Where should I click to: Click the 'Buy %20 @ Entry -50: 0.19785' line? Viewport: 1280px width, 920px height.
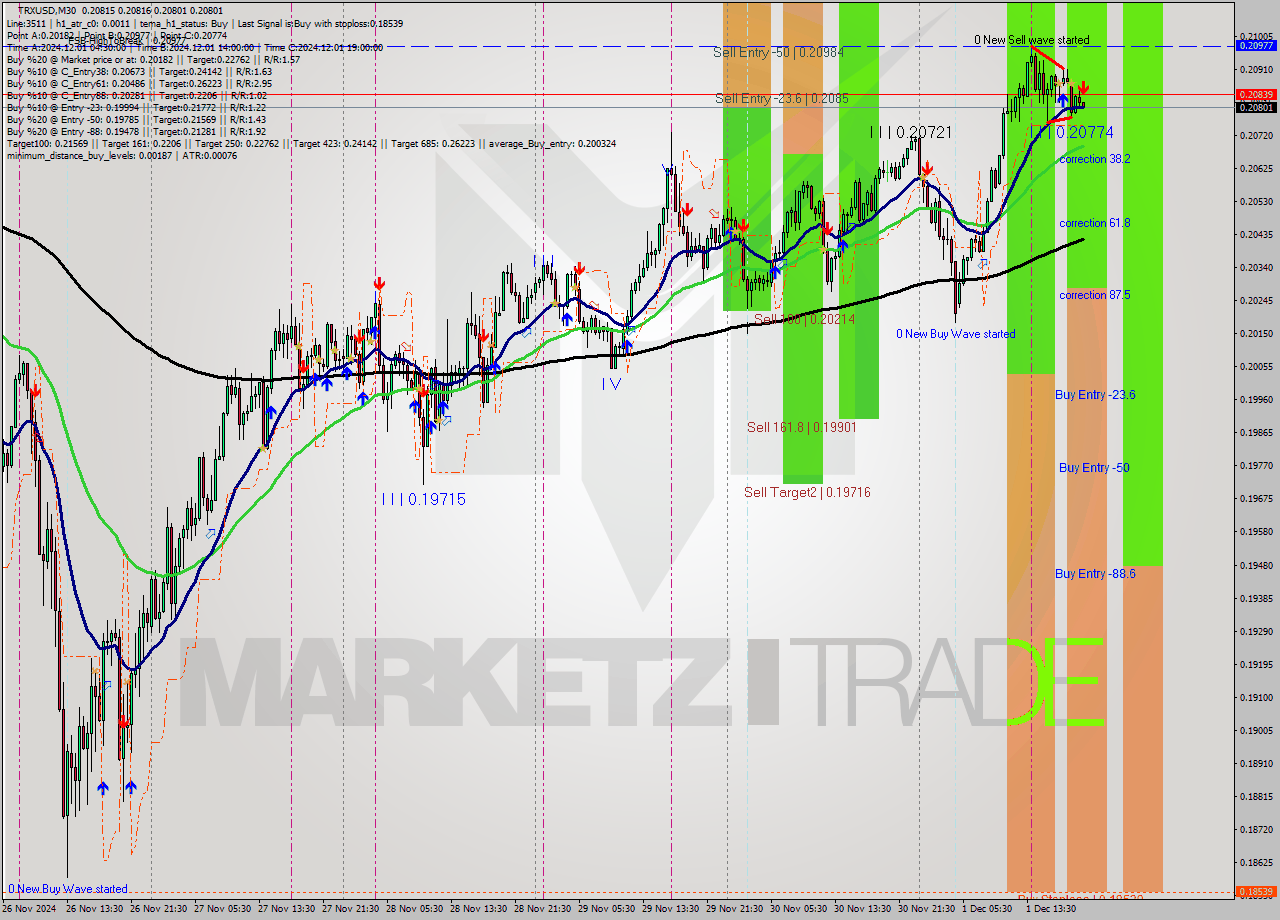[x=136, y=120]
